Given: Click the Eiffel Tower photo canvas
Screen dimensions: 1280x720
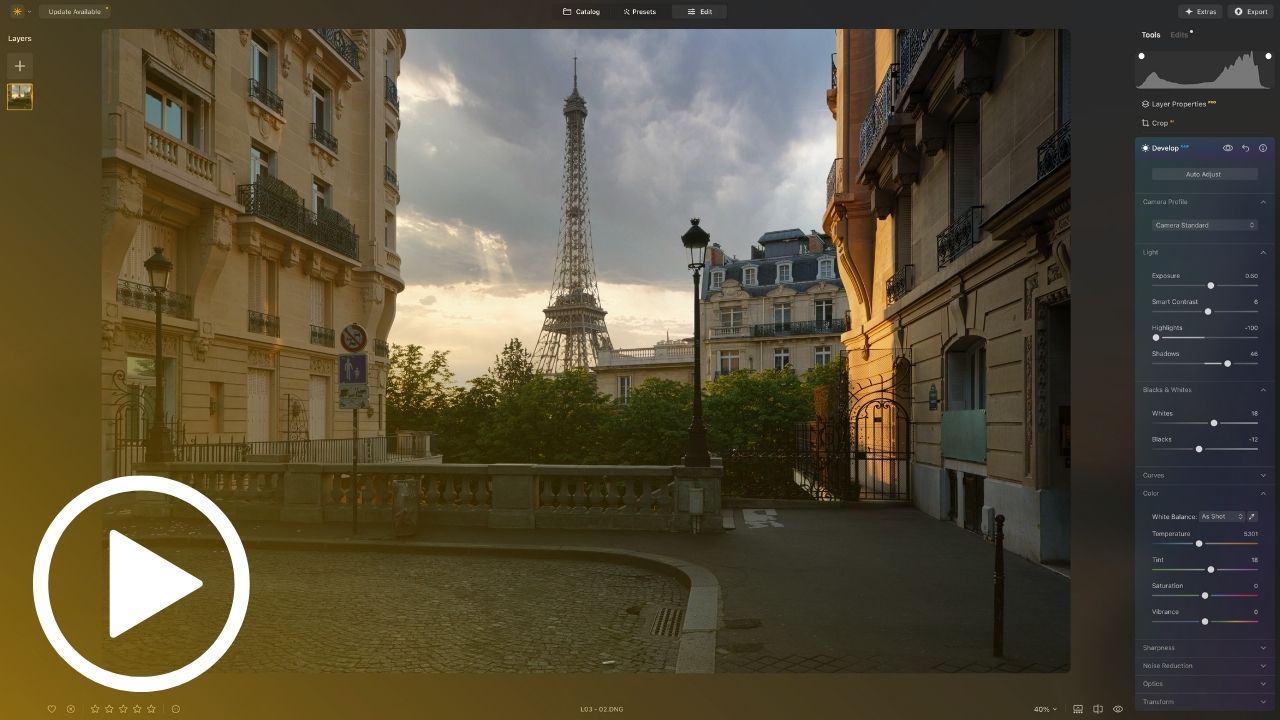Looking at the screenshot, I should point(586,350).
